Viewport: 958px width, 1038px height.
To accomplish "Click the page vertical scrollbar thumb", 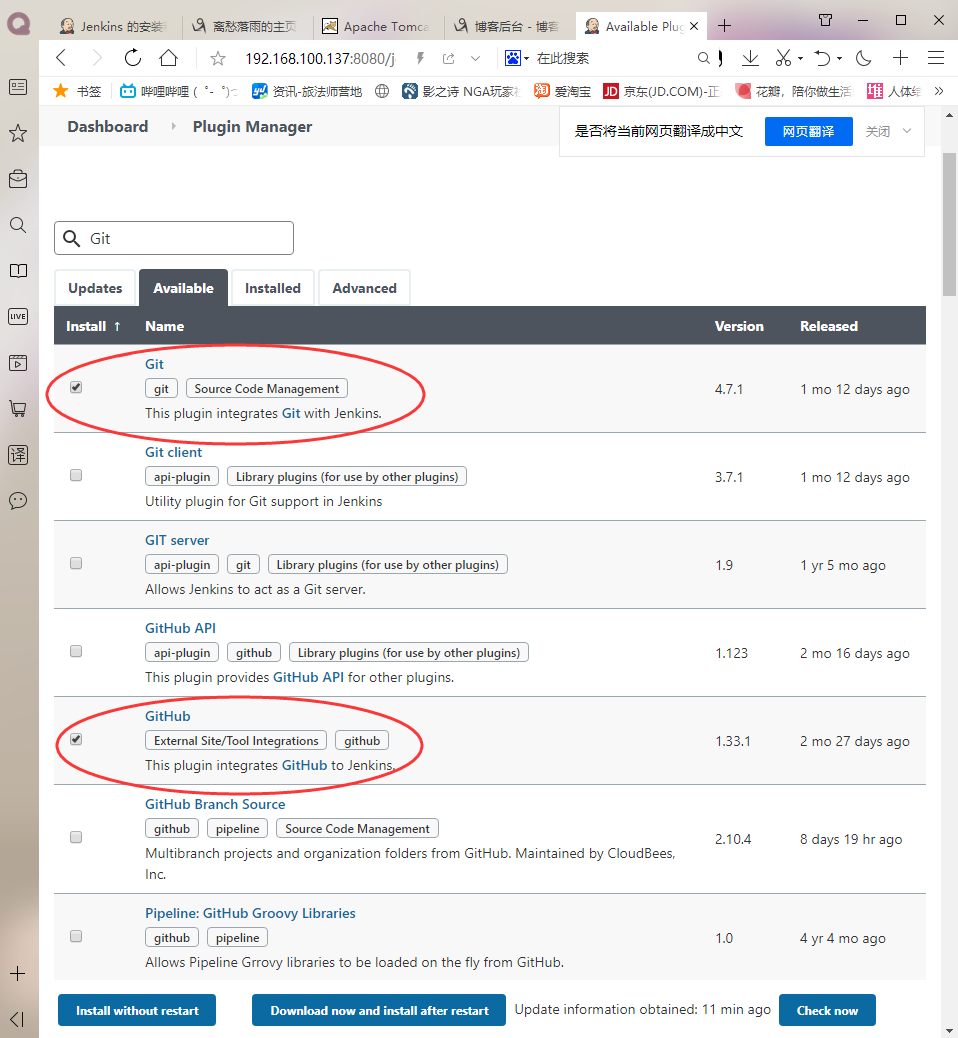I will (x=949, y=224).
